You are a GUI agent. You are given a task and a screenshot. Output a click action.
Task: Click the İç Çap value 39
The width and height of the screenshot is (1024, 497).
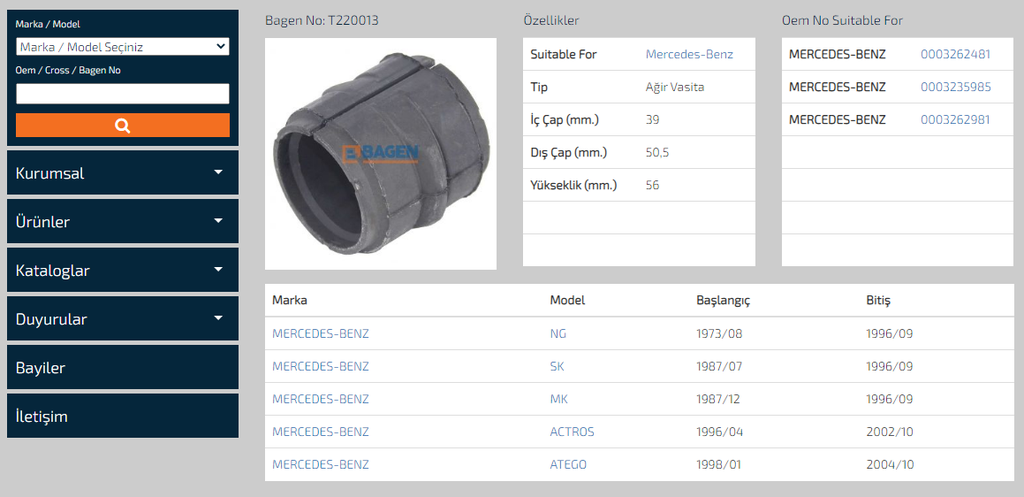[x=652, y=120]
